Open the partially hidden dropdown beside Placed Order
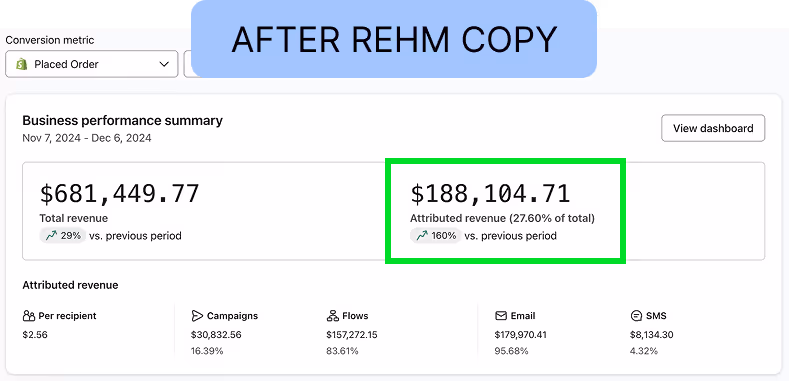The height and width of the screenshot is (381, 789). click(187, 64)
